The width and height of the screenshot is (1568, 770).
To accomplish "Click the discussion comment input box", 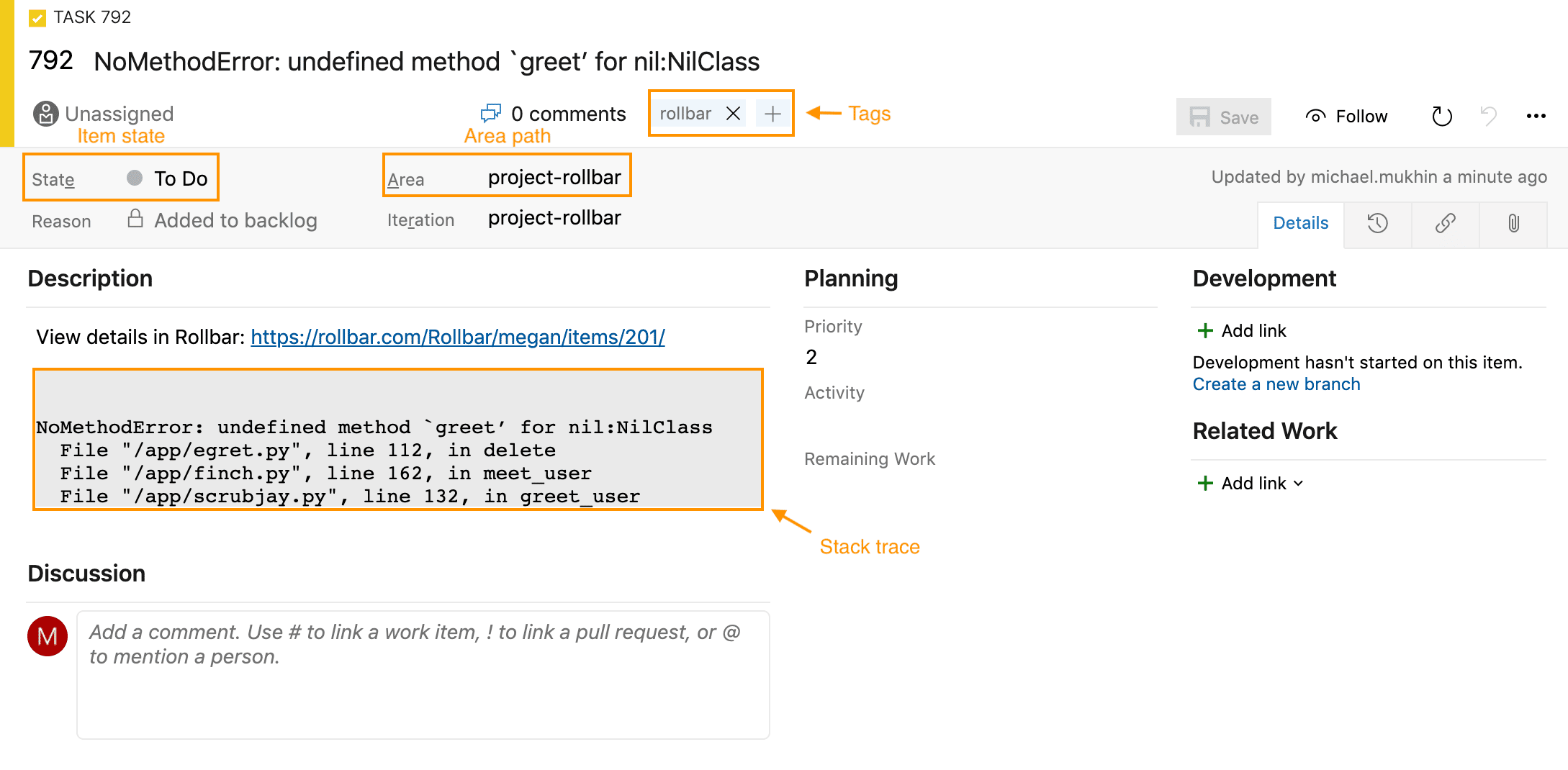I will pyautogui.click(x=423, y=674).
